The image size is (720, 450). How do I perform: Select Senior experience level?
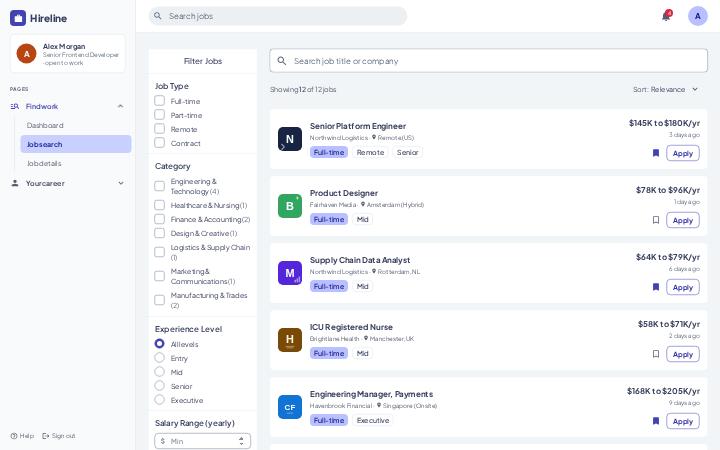point(159,386)
